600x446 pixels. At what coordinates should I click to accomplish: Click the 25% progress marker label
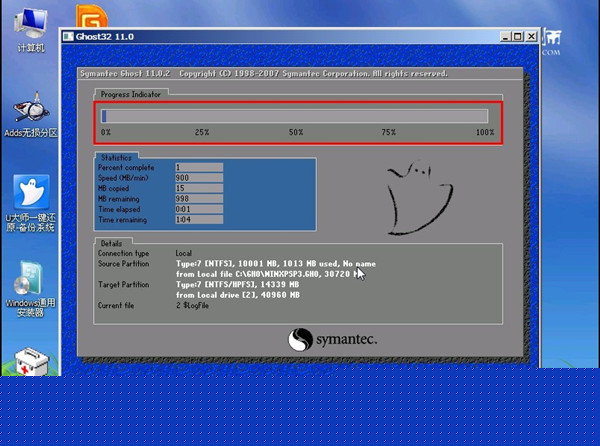(x=202, y=132)
